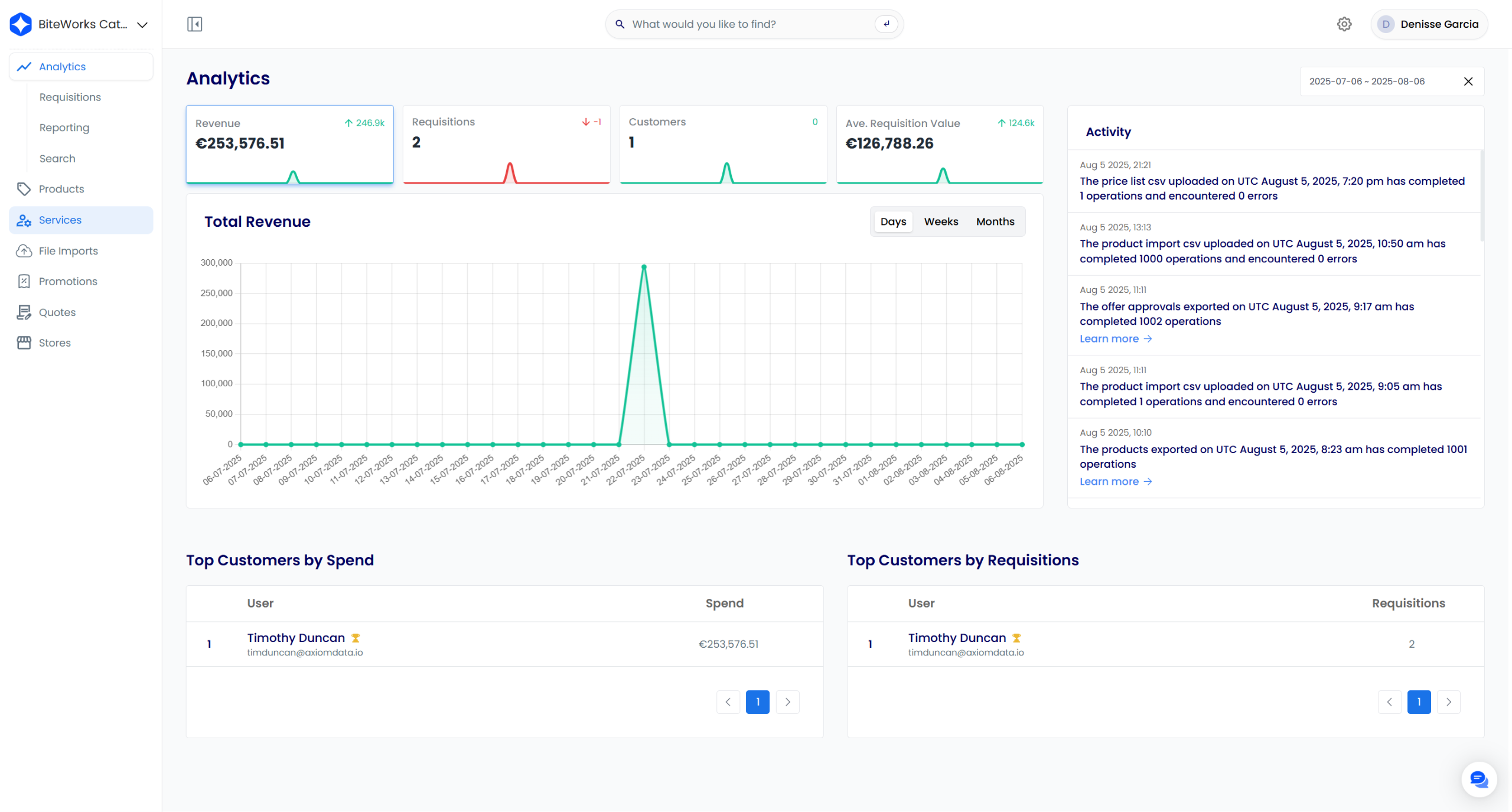Click the Activity panel scrollbar
This screenshot has height=812, width=1512.
(x=1482, y=195)
